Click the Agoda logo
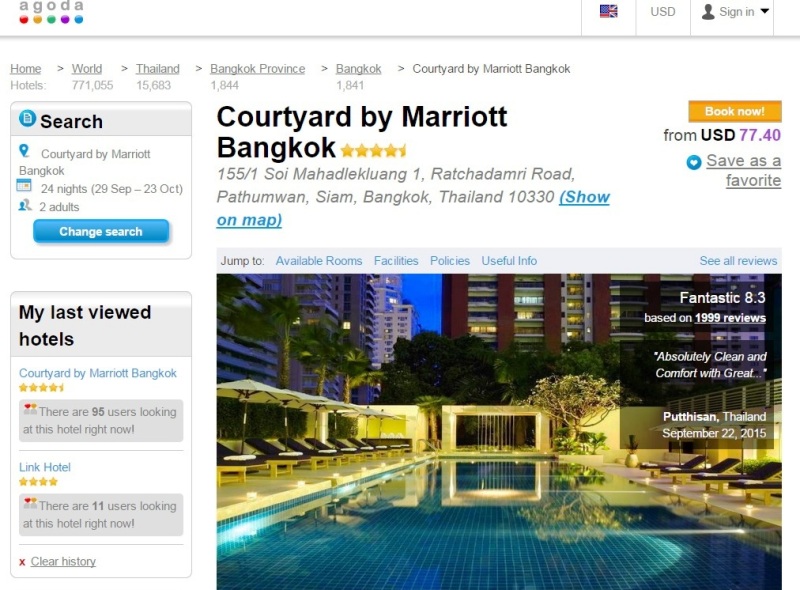 (x=51, y=12)
